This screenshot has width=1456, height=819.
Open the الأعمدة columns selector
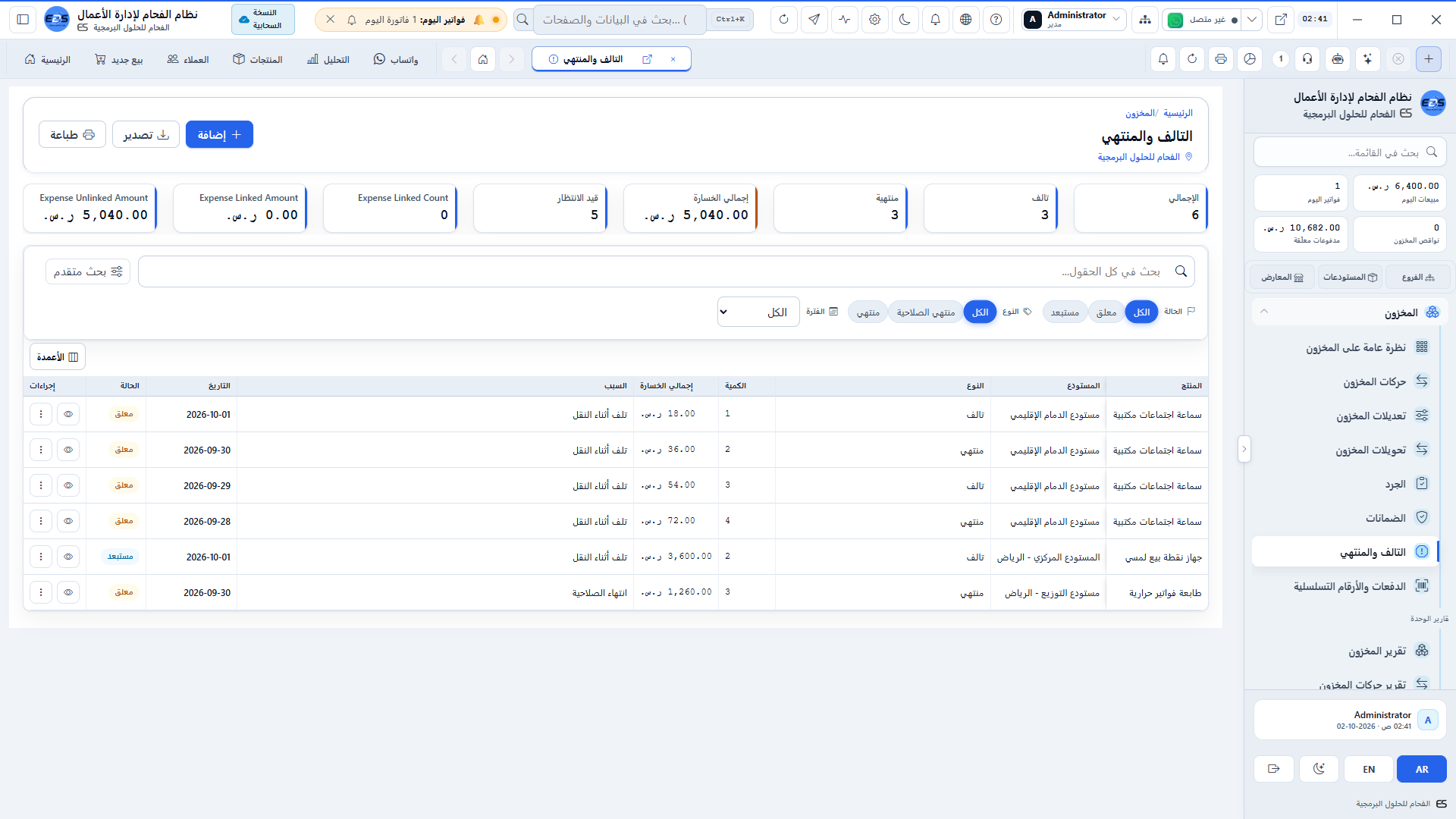(x=58, y=357)
